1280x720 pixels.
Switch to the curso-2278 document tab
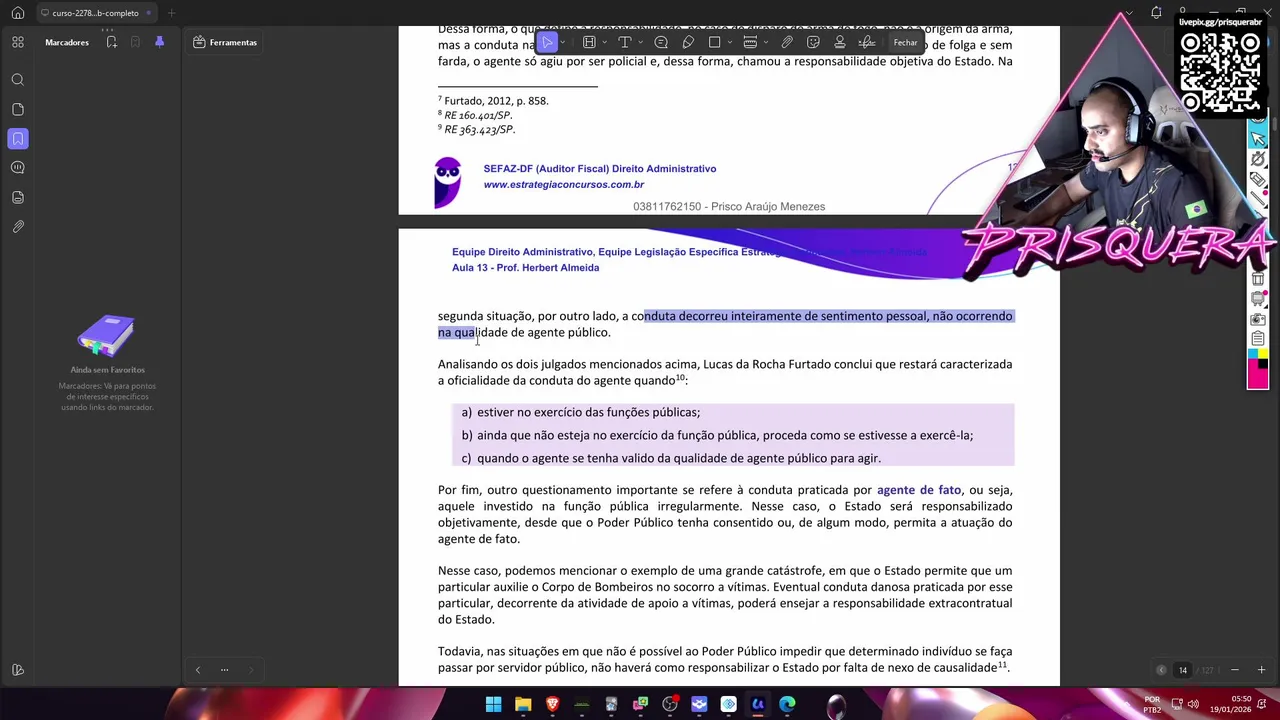tap(95, 13)
